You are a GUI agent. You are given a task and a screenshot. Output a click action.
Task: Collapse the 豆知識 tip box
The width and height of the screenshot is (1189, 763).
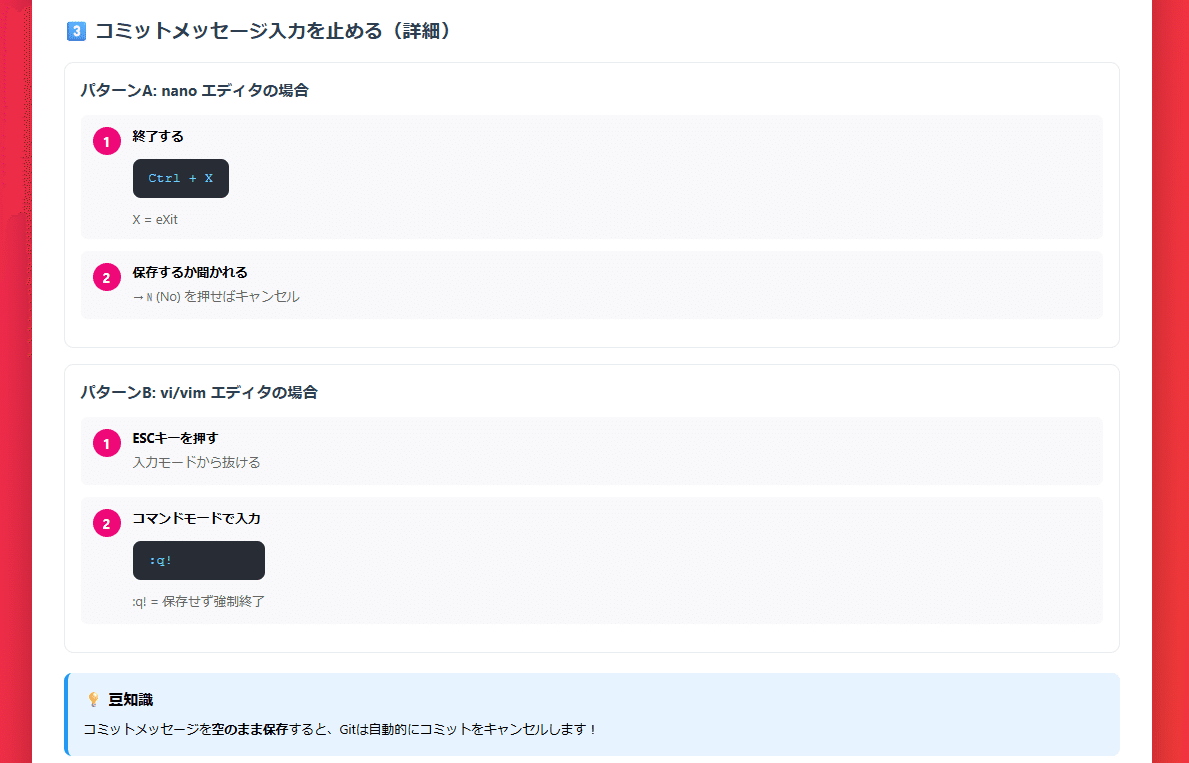[592, 714]
